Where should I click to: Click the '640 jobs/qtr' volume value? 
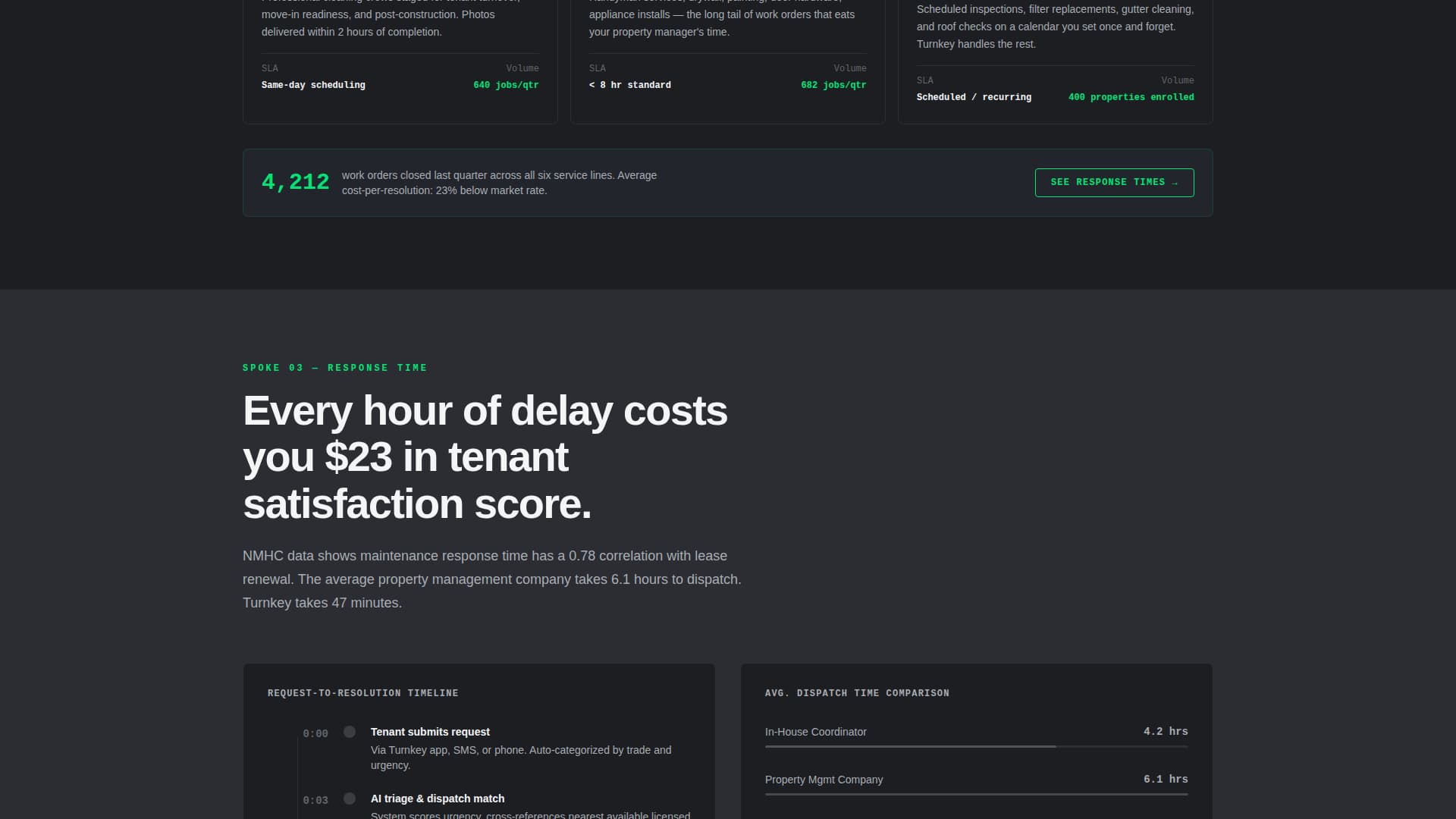(506, 85)
